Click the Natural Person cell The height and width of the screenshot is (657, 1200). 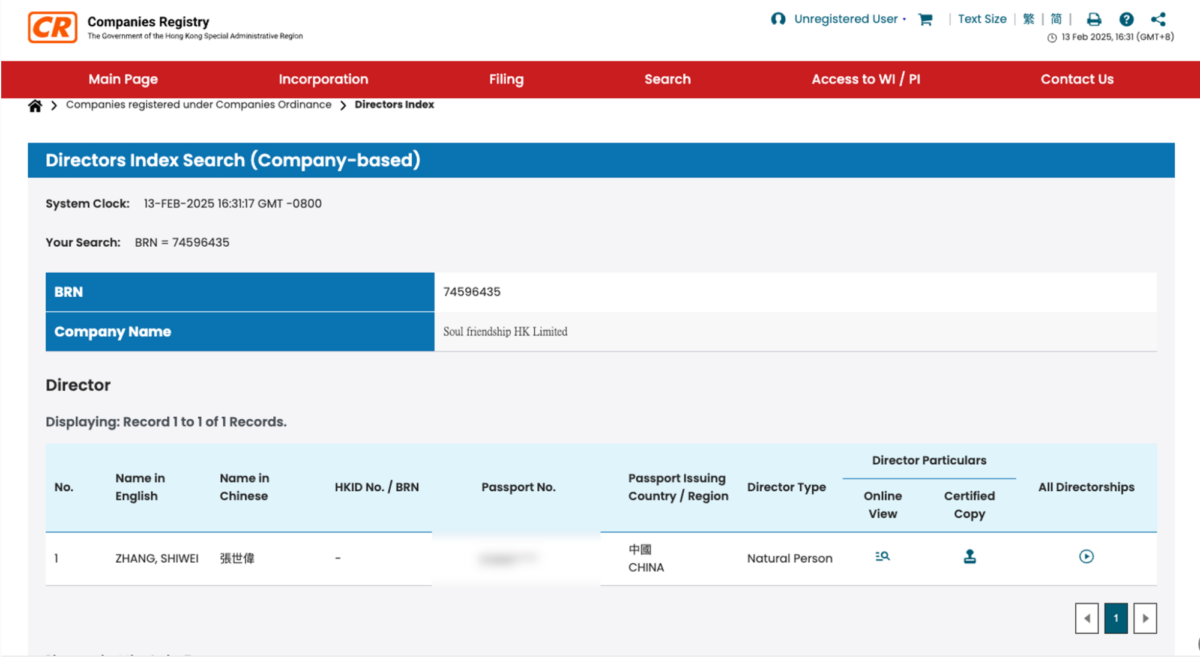[789, 558]
